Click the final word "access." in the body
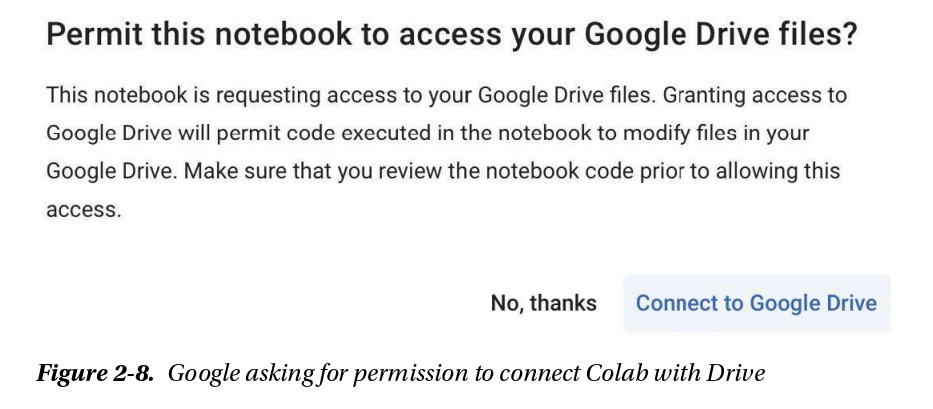 click(x=83, y=210)
